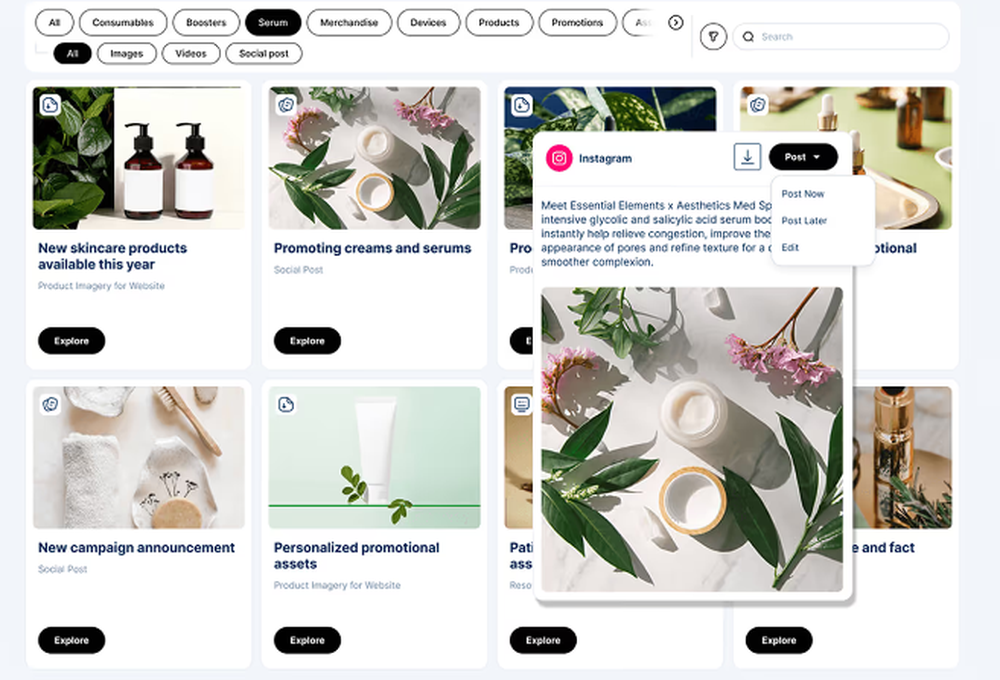Click Product Imagery for Website under New skincare
Viewport: 1000px width, 680px height.
(101, 286)
